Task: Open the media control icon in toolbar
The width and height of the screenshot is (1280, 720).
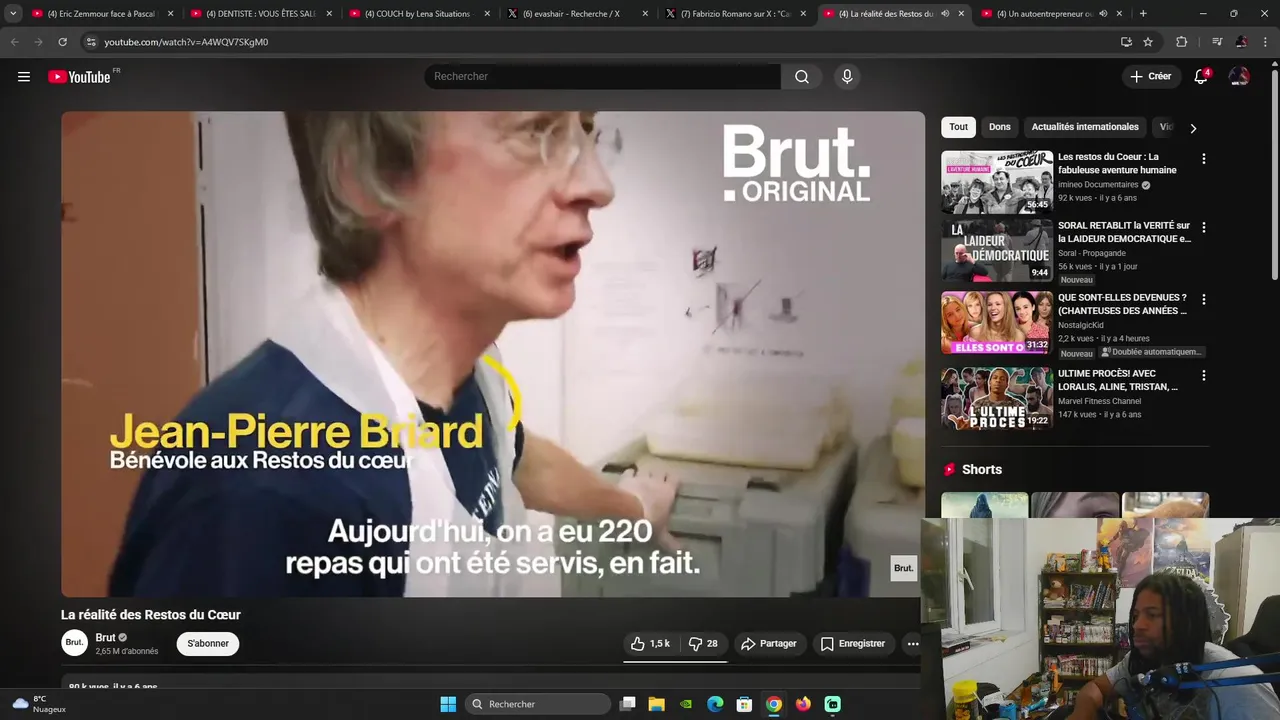Action: [1217, 42]
